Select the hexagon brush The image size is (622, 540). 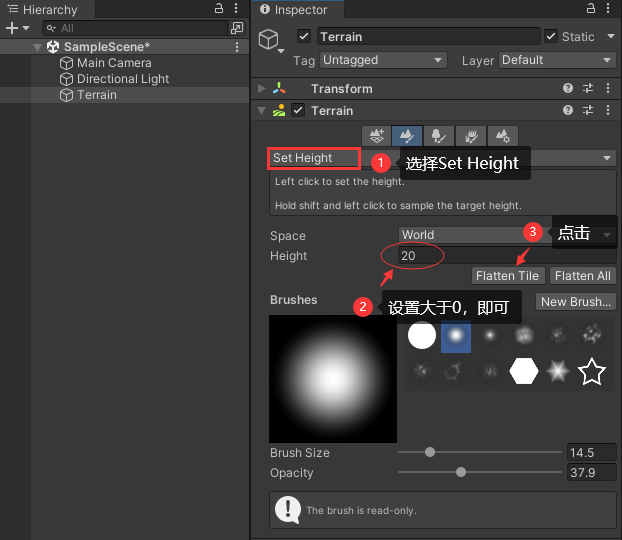(x=524, y=371)
